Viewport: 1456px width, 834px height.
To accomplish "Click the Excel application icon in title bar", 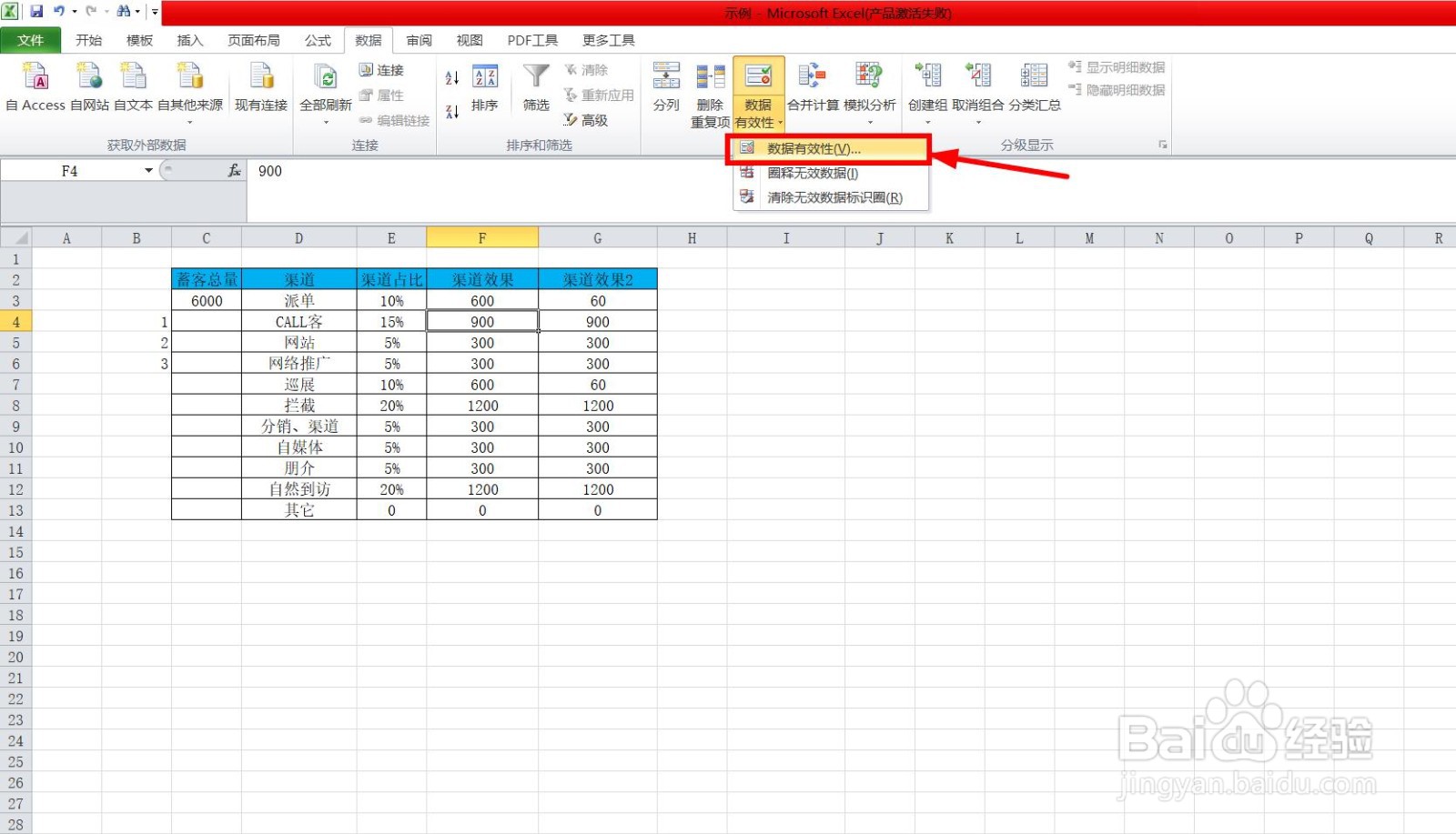I will [10, 12].
